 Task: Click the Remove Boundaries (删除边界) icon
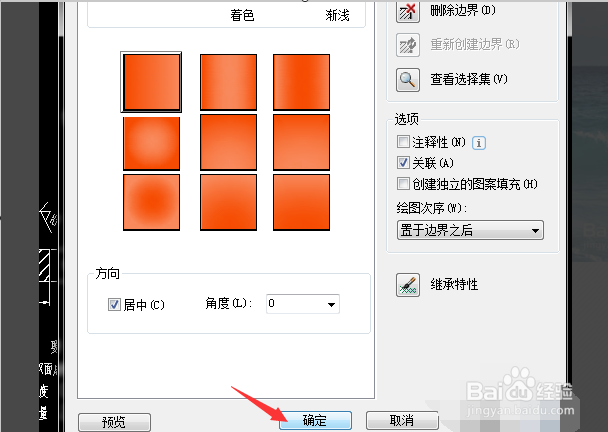tap(408, 12)
